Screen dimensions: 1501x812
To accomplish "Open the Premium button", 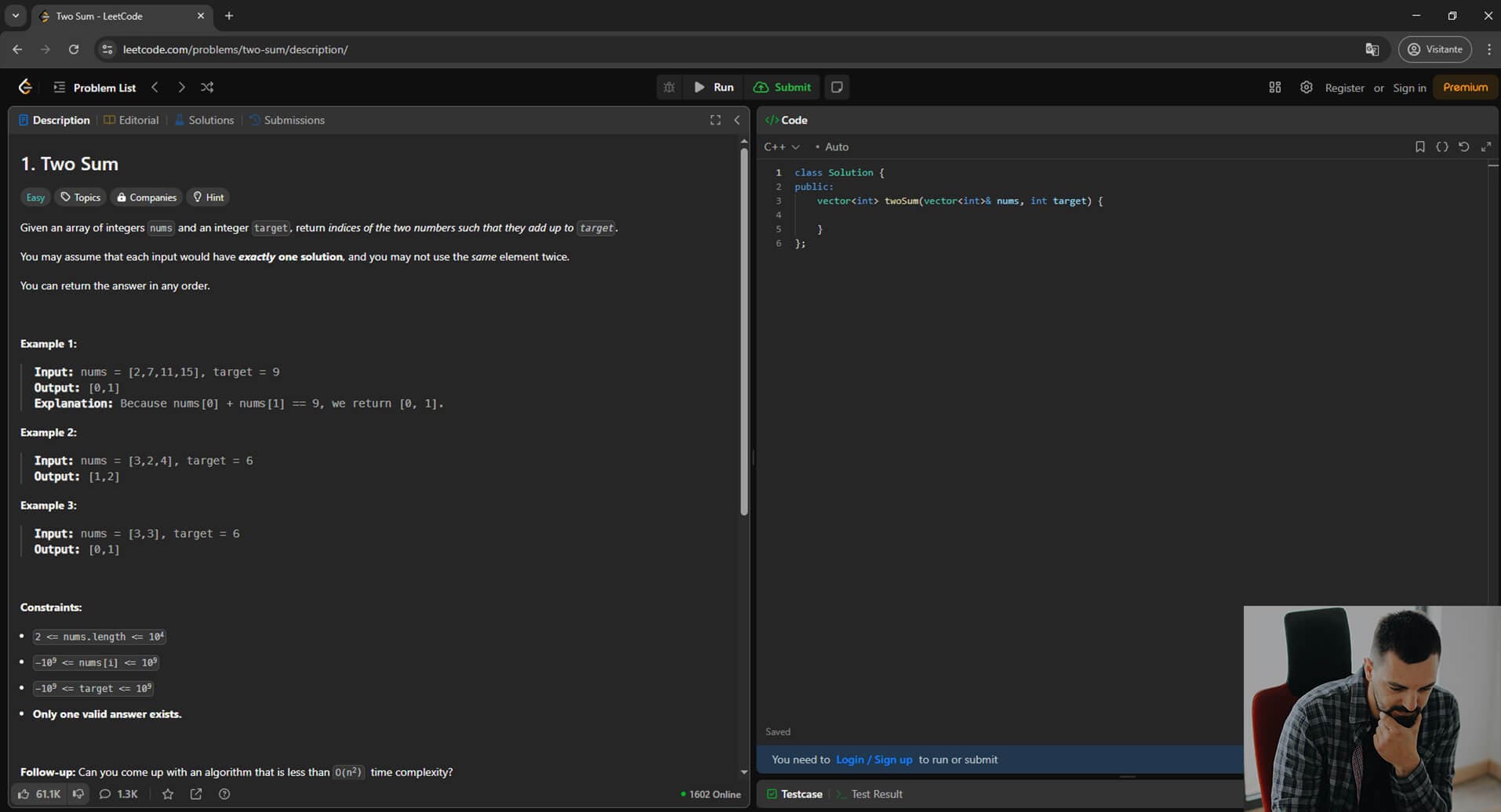I will click(x=1465, y=87).
